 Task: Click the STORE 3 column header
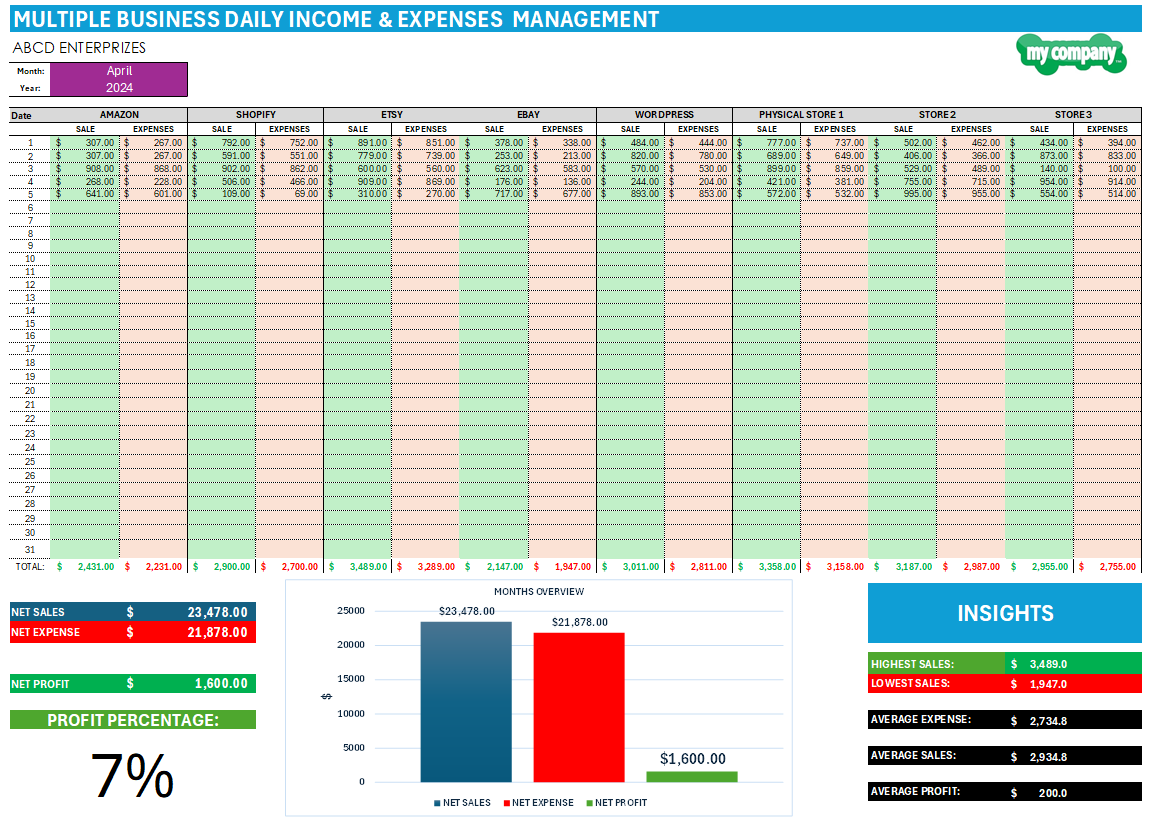pyautogui.click(x=1073, y=115)
